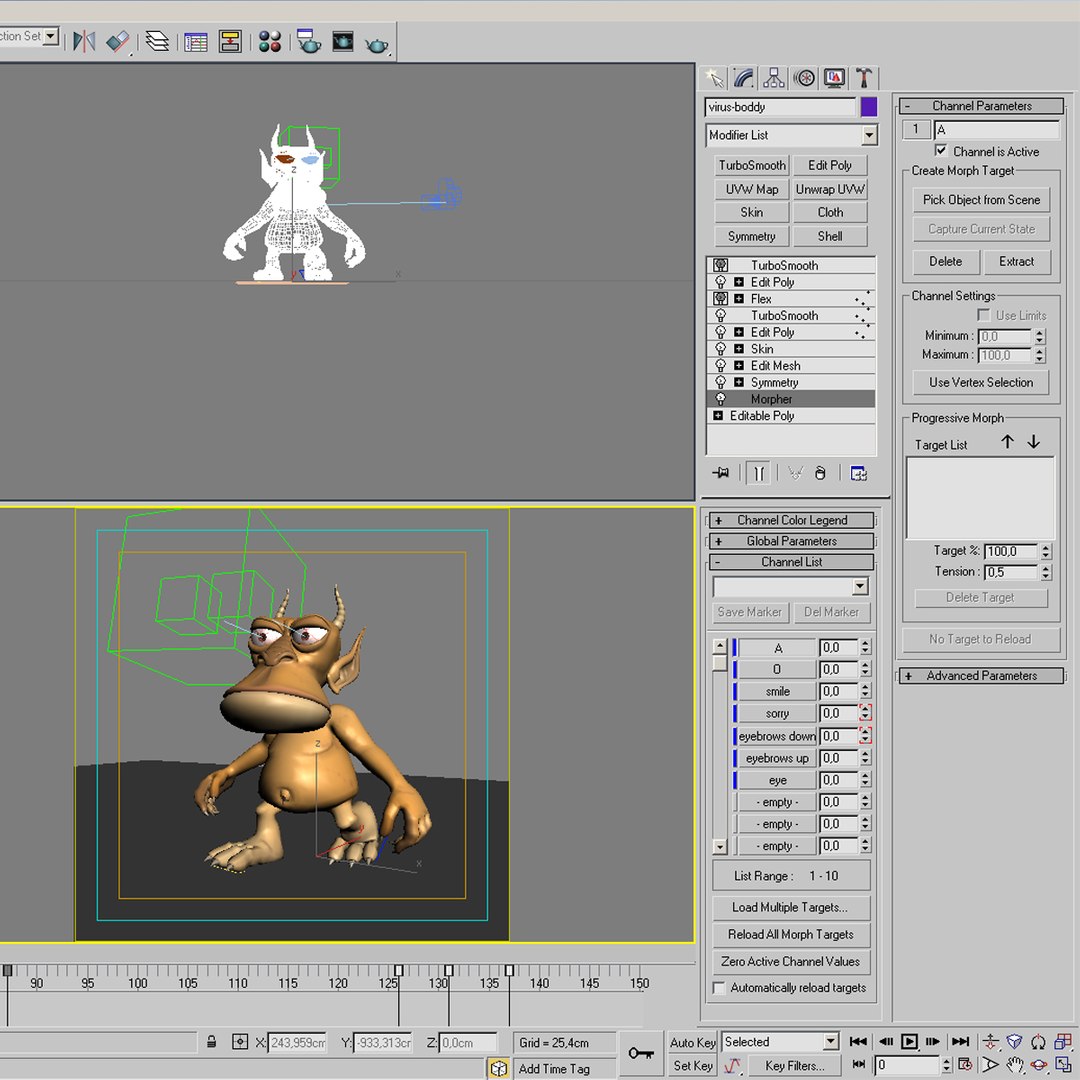Toggle Auto Key animation mode

(x=693, y=1042)
